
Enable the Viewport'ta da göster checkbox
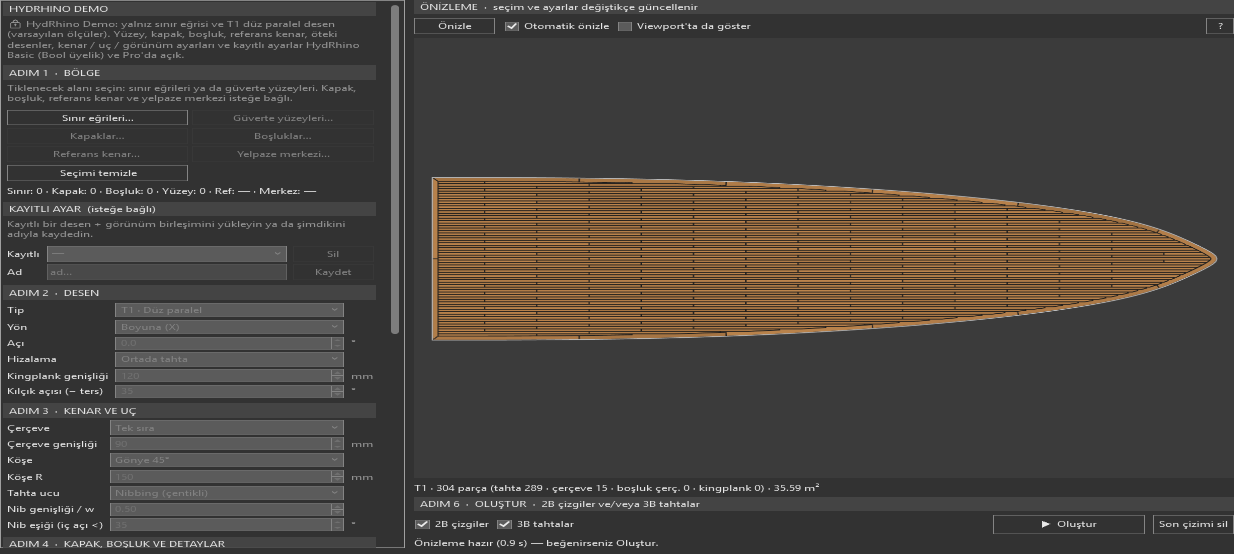(x=625, y=26)
